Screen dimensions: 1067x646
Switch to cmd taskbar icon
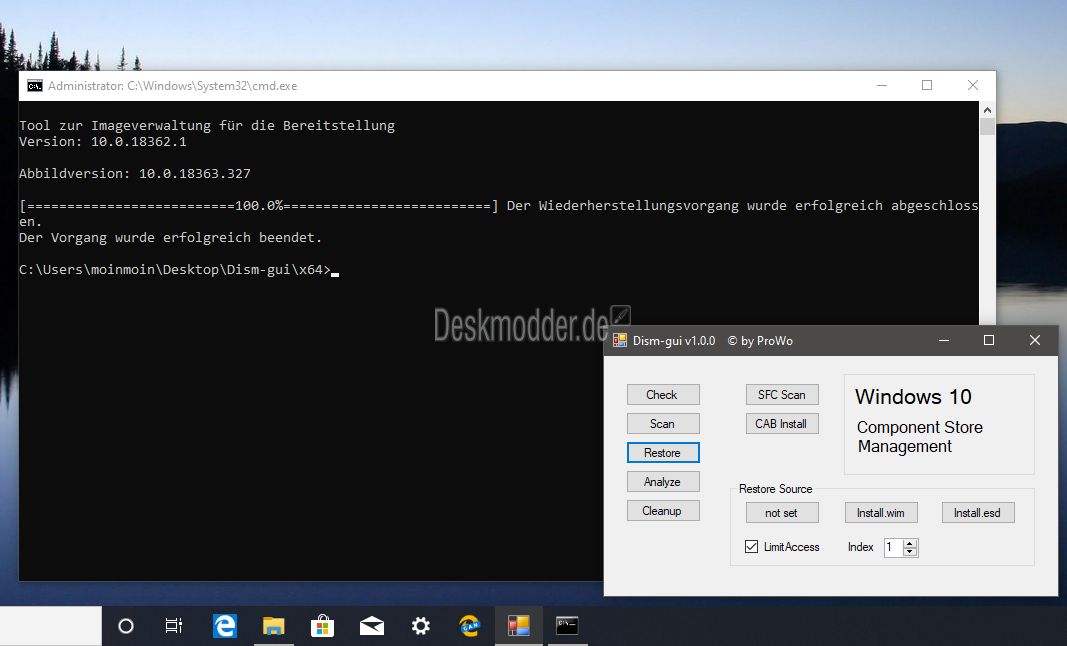pyautogui.click(x=567, y=626)
